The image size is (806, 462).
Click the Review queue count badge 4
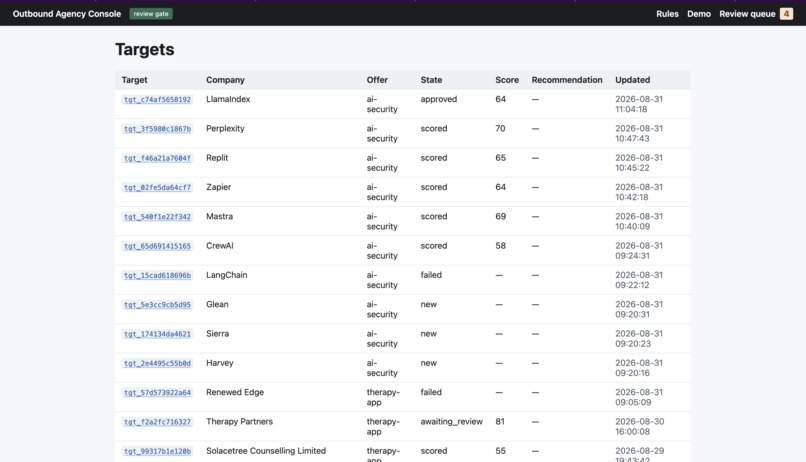click(786, 14)
